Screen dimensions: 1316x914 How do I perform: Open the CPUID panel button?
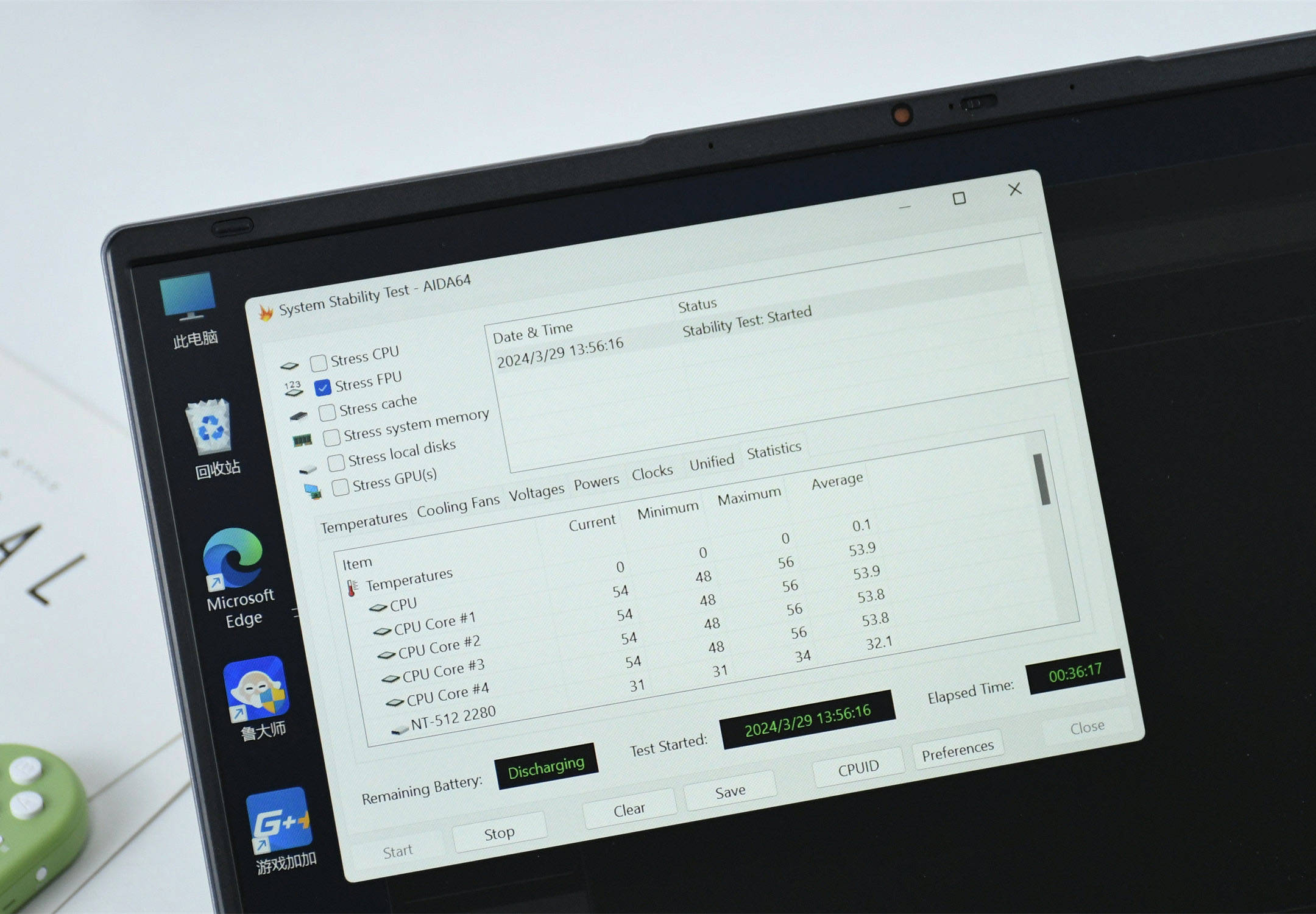coord(858,768)
